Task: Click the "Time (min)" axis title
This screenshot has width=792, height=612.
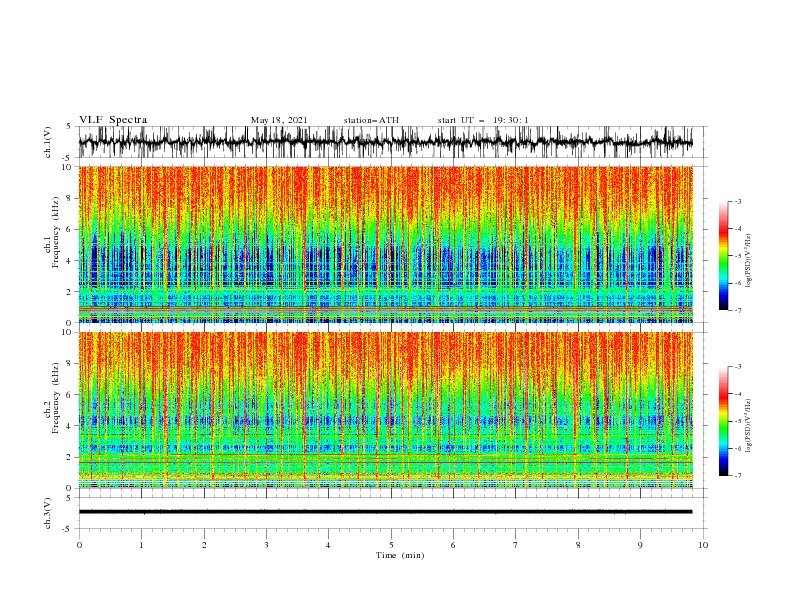Action: tap(400, 555)
